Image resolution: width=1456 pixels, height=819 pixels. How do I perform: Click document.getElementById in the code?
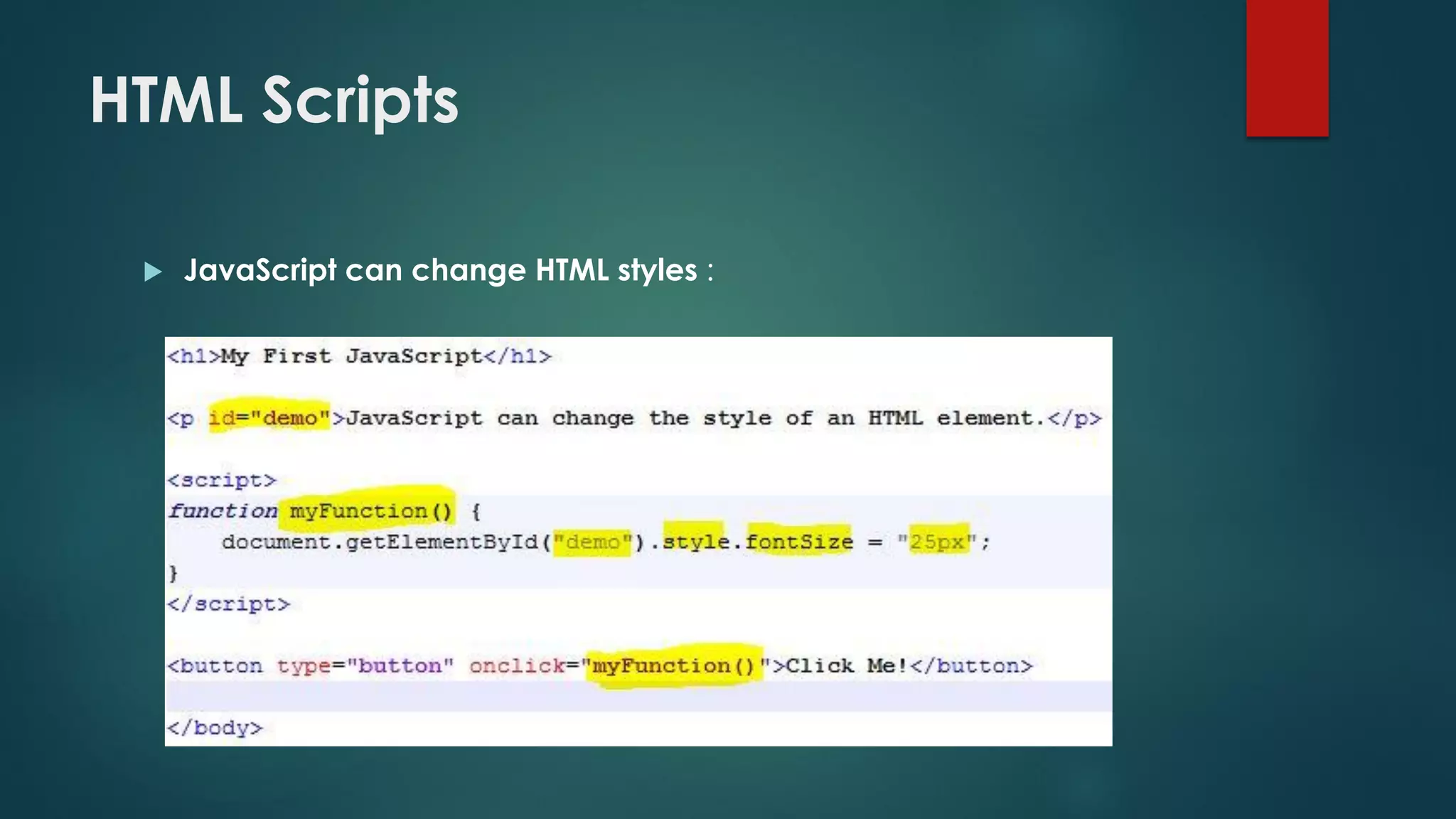pos(380,542)
